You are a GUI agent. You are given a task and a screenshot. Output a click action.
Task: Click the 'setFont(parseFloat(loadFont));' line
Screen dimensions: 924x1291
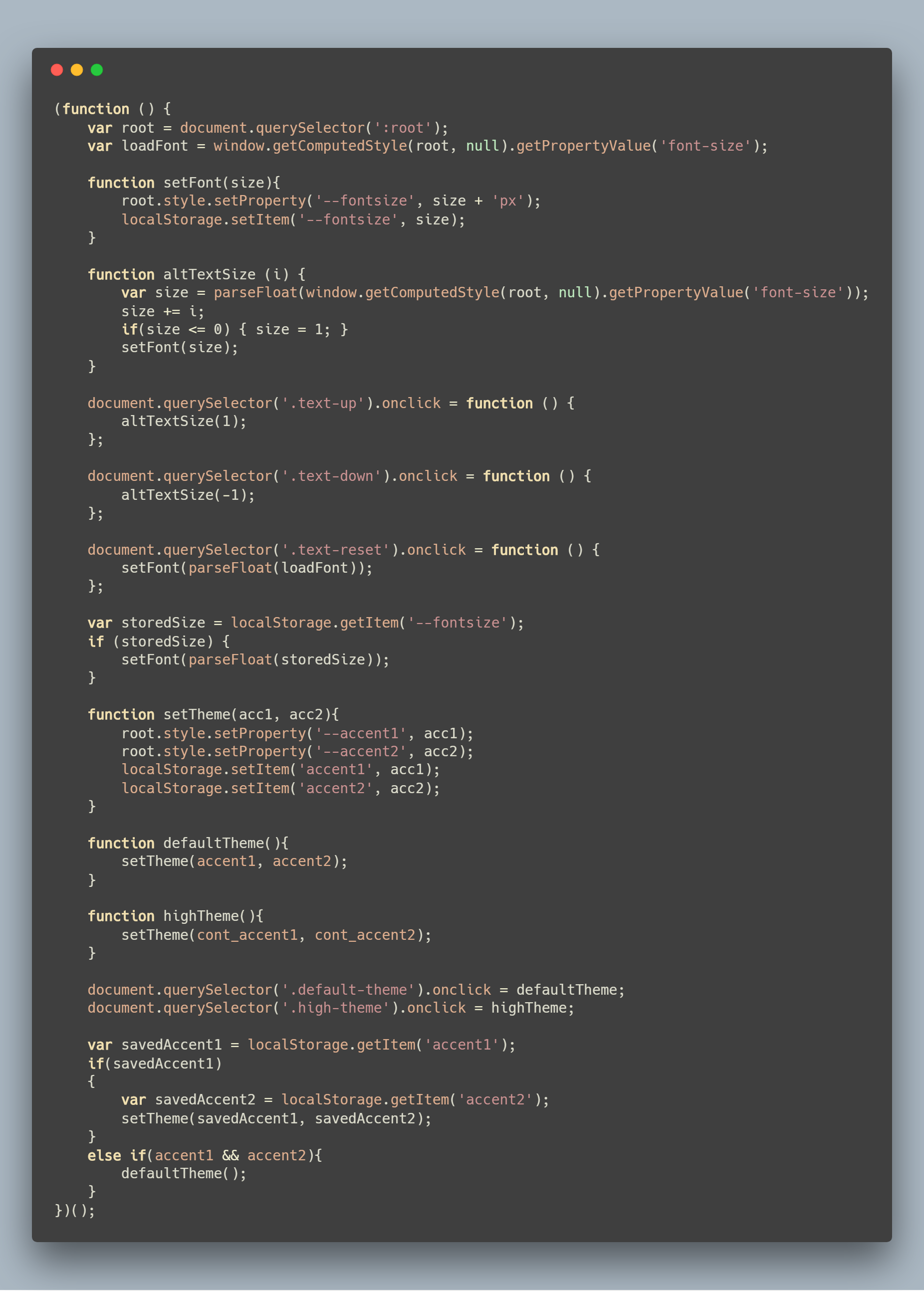point(247,568)
